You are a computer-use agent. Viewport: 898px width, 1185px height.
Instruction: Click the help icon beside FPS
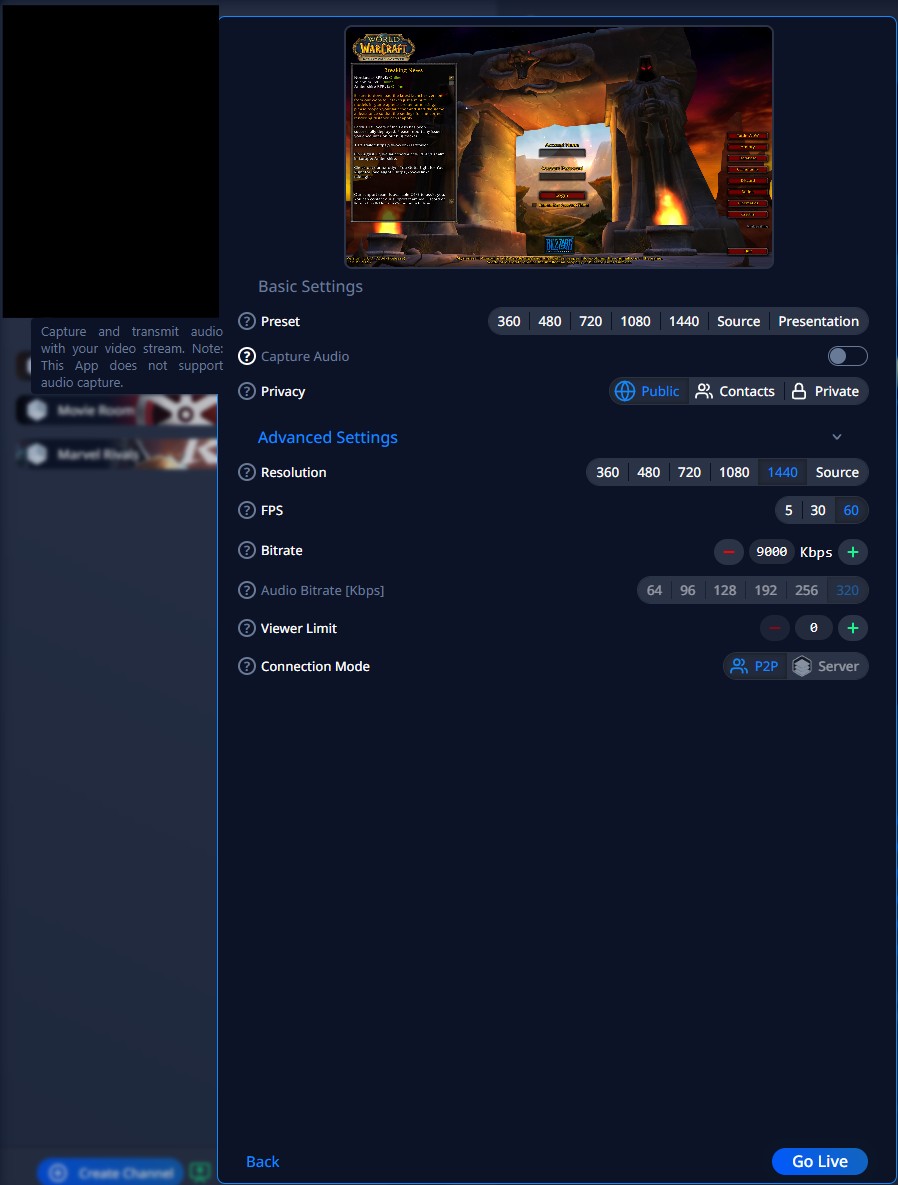(247, 510)
